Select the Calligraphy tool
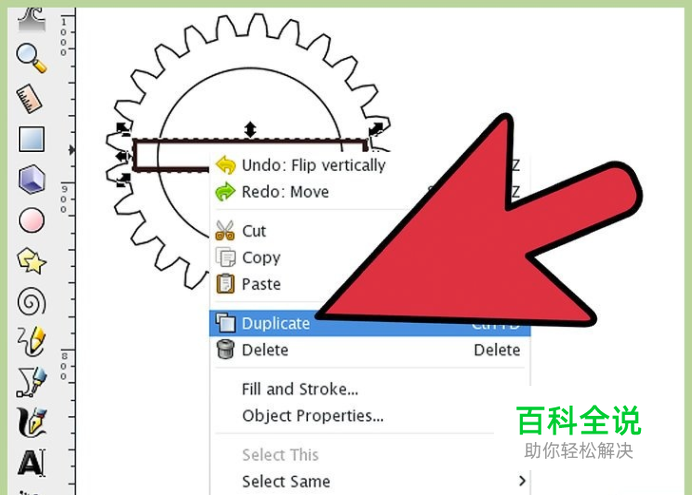Viewport: 692px width, 495px height. point(32,422)
